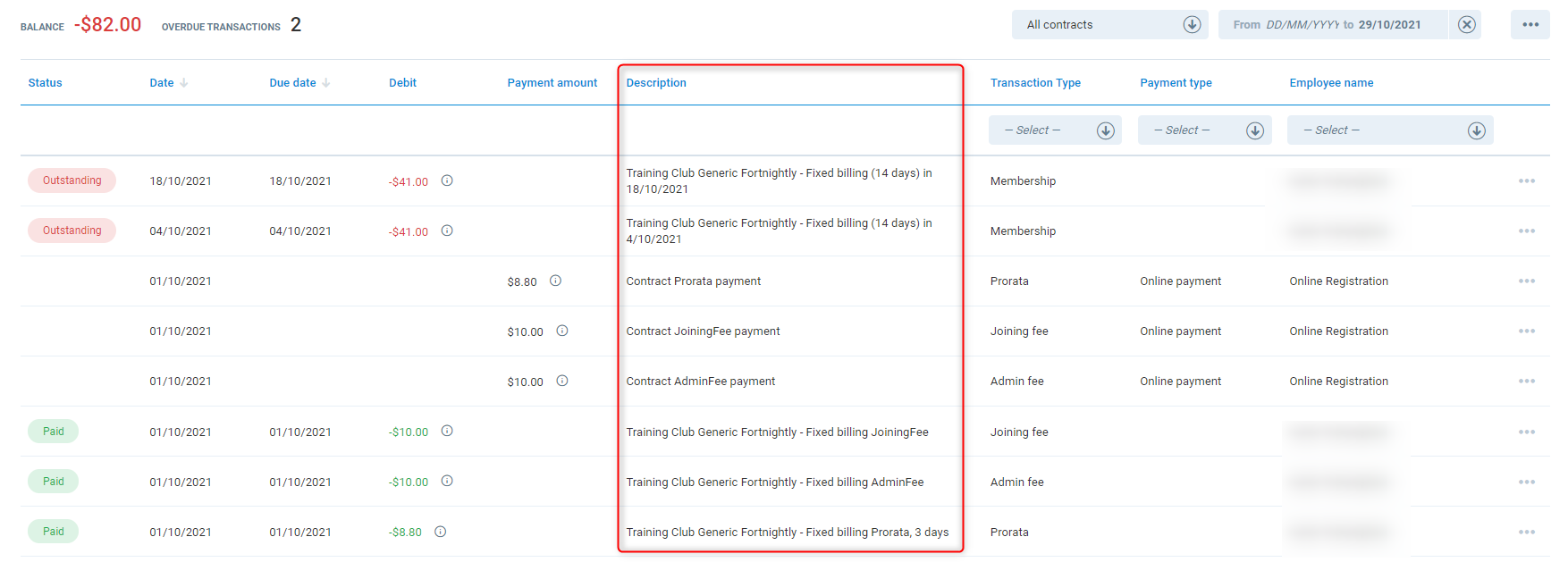
Task: Open row actions for first Outstanding transaction
Action: pyautogui.click(x=1526, y=181)
